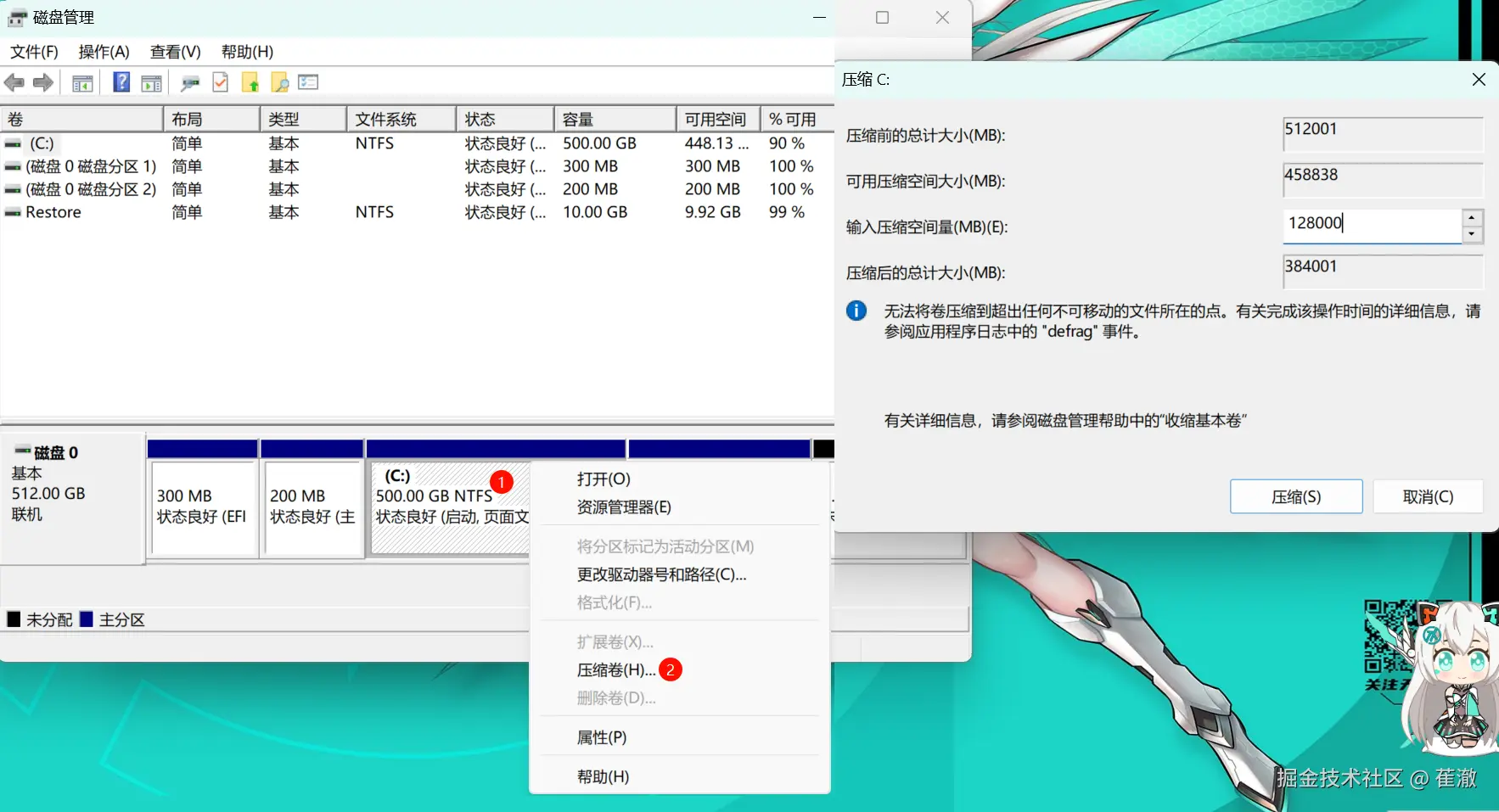Viewport: 1499px width, 812px height.
Task: Sort by the 容量 column header
Action: click(x=615, y=120)
